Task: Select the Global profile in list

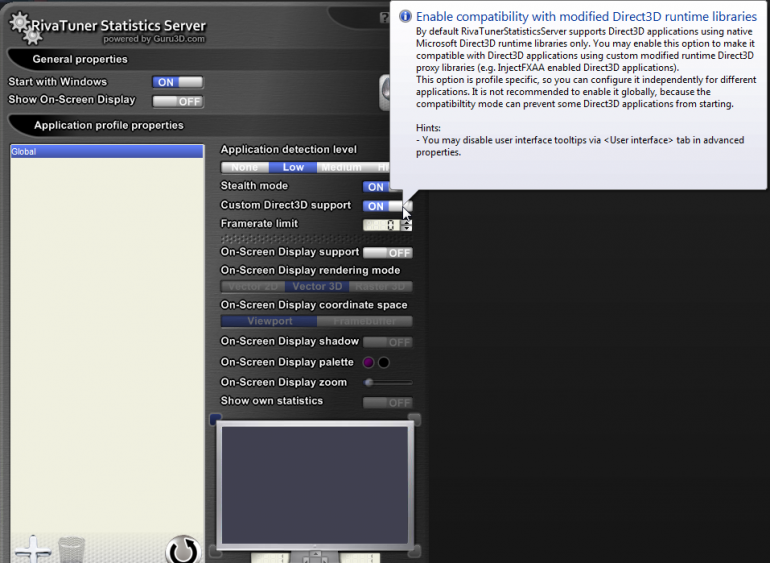Action: click(x=107, y=151)
